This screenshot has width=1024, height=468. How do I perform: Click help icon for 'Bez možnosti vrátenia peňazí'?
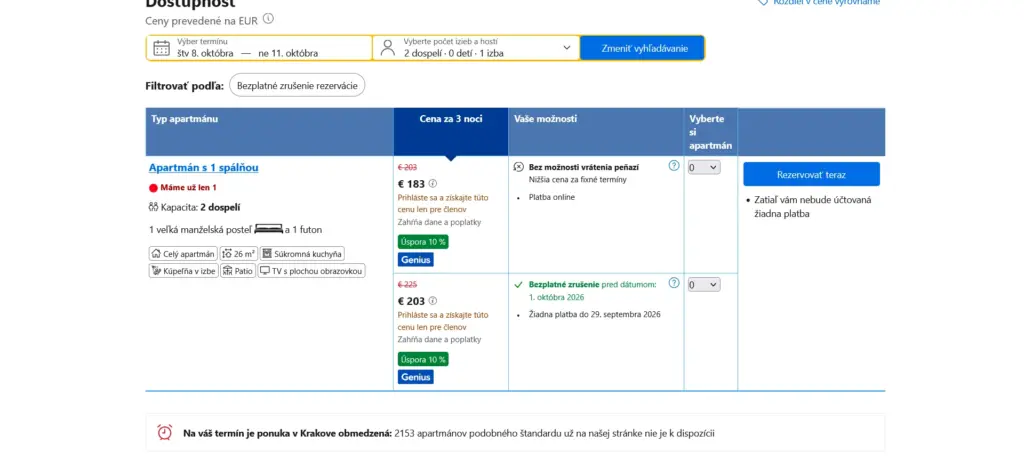point(674,166)
